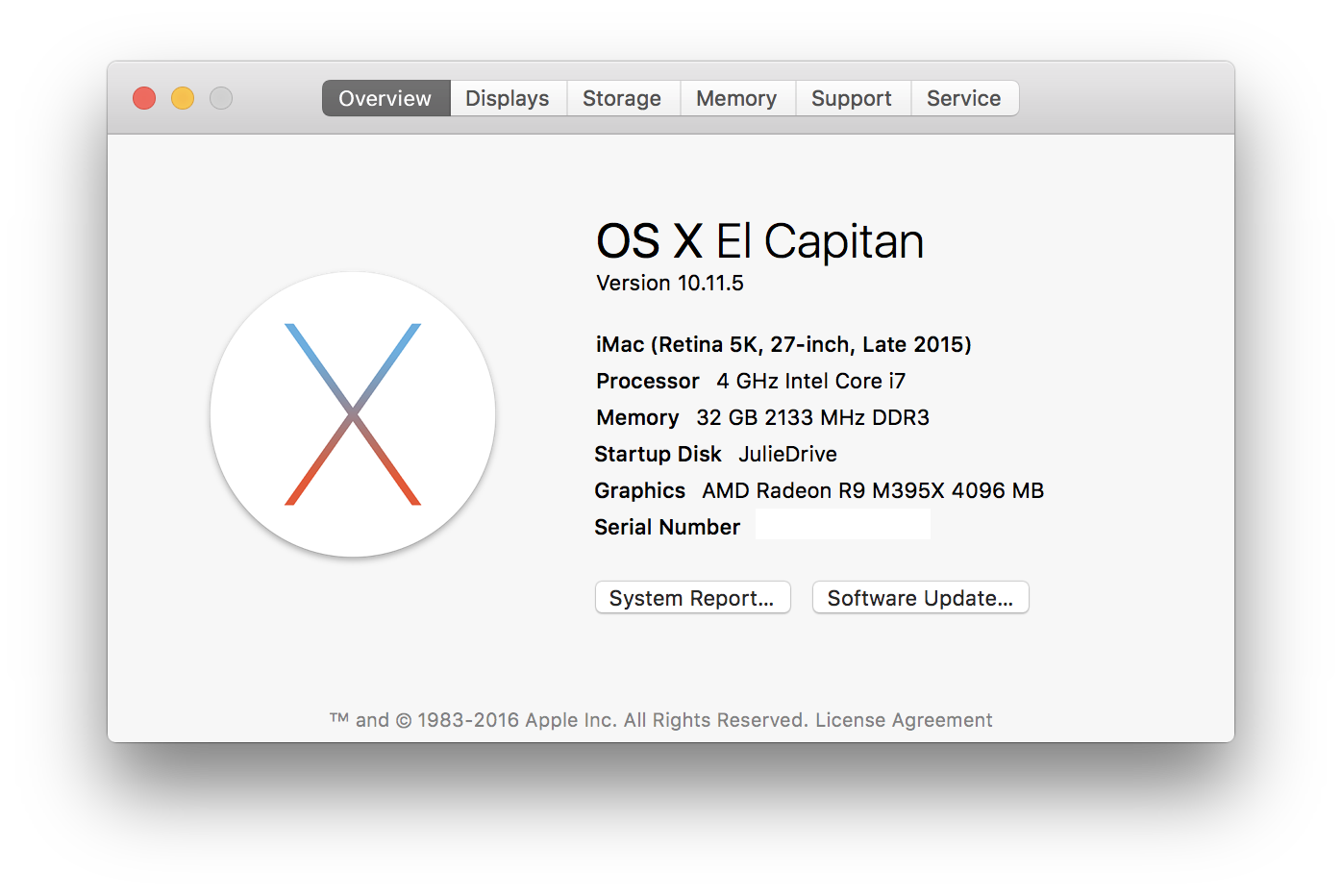Switch to the Overview tab
This screenshot has width=1342, height=896.
[x=385, y=98]
